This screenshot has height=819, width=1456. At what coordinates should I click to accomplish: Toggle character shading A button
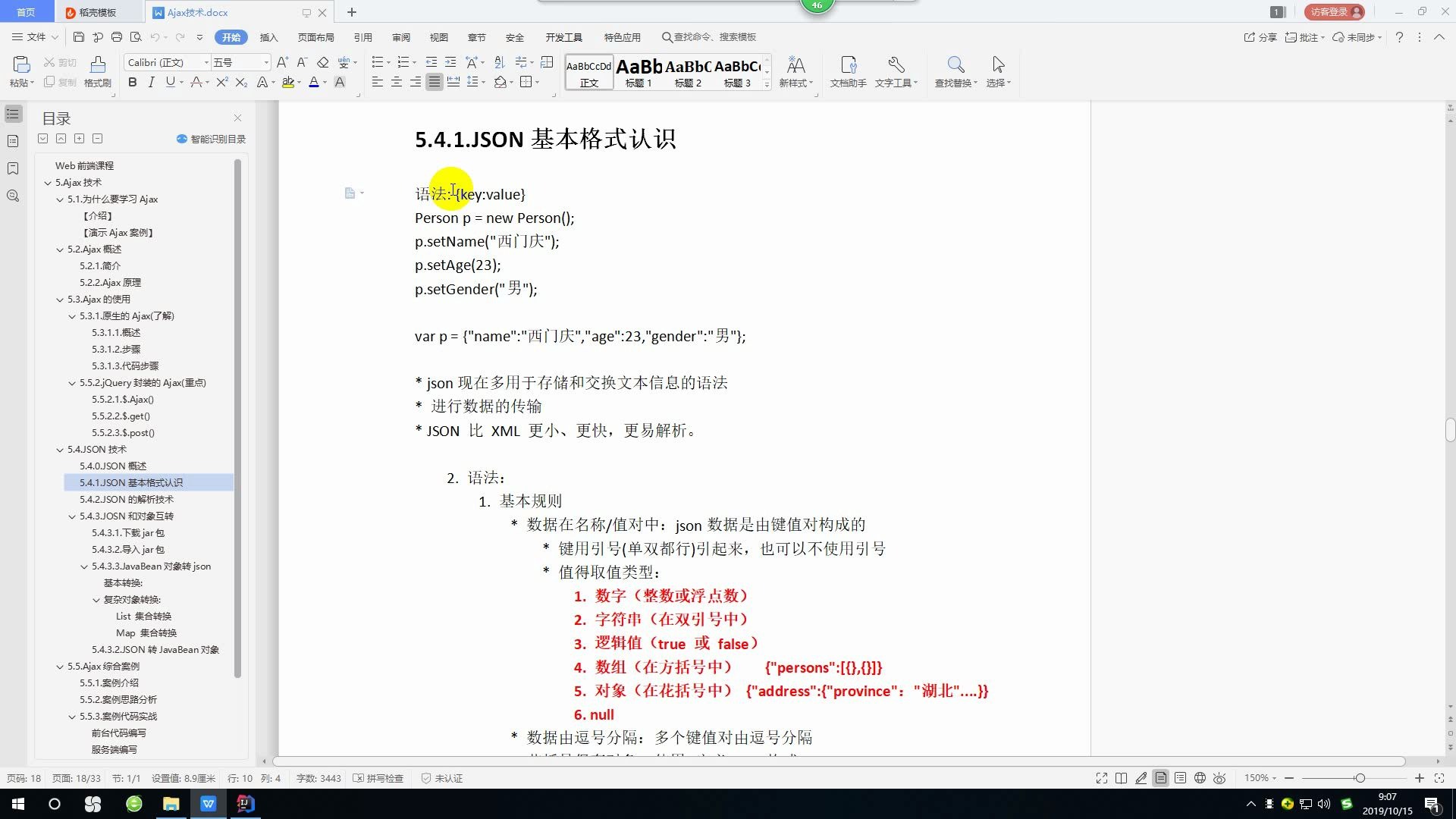pyautogui.click(x=340, y=82)
